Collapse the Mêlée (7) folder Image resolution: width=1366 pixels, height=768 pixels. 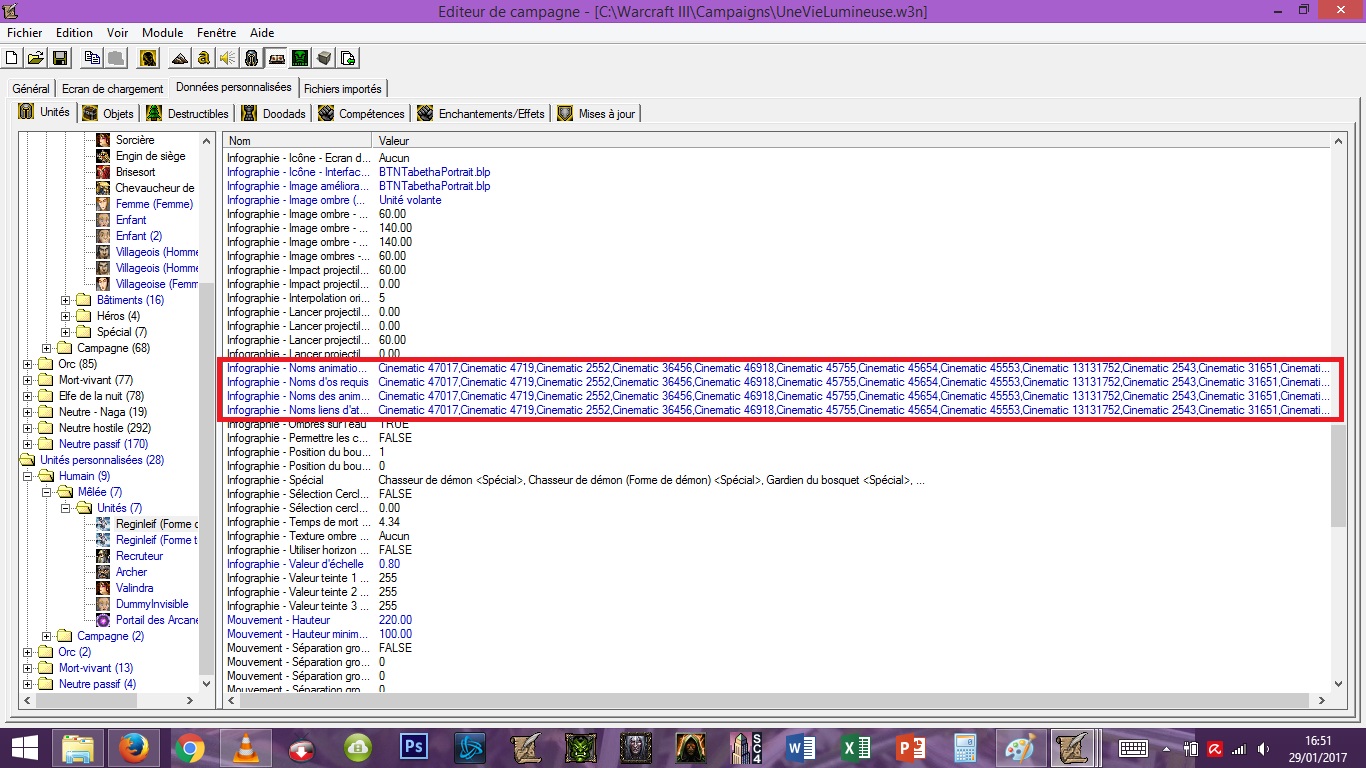coord(47,492)
